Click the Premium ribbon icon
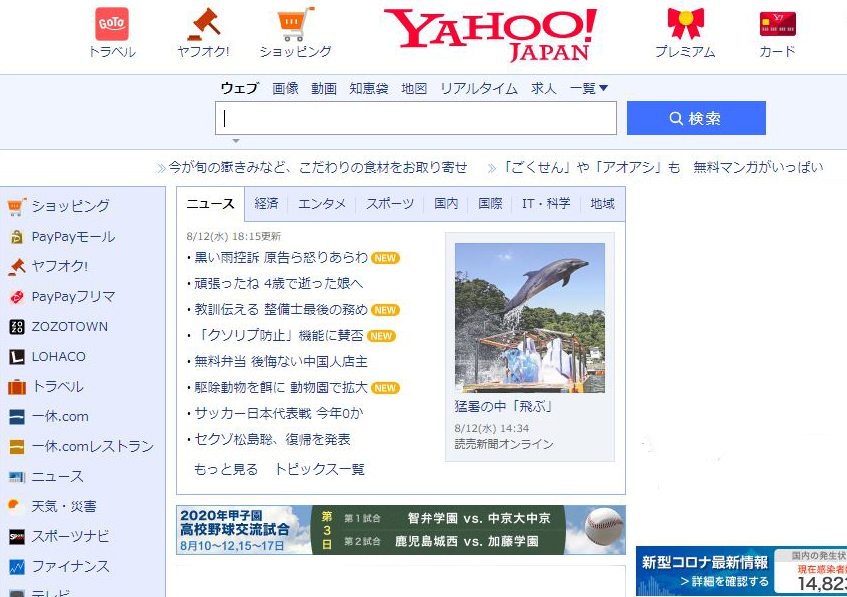This screenshot has height=597, width=847. pos(685,24)
